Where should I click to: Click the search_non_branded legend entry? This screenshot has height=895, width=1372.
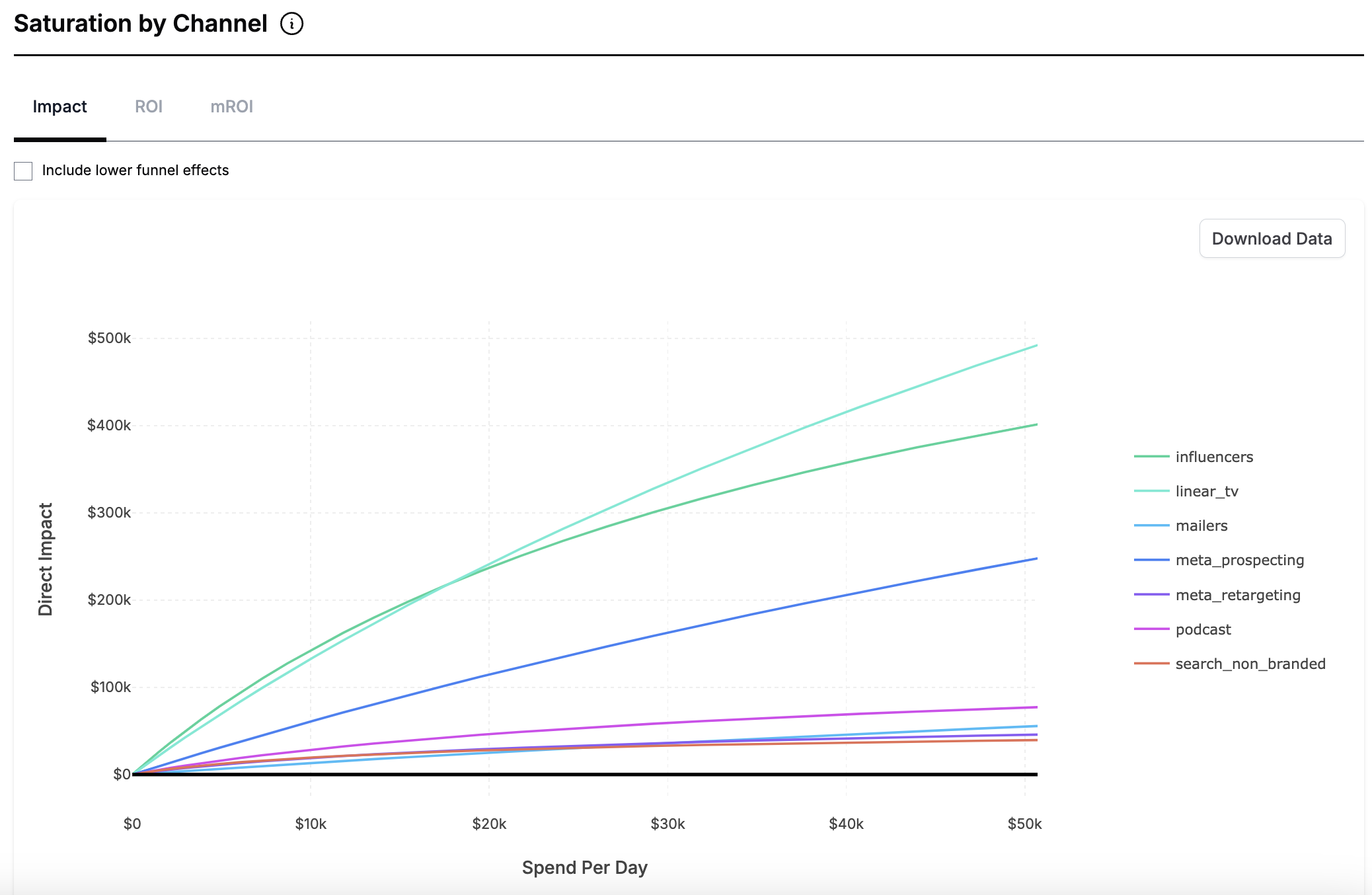(x=1249, y=663)
